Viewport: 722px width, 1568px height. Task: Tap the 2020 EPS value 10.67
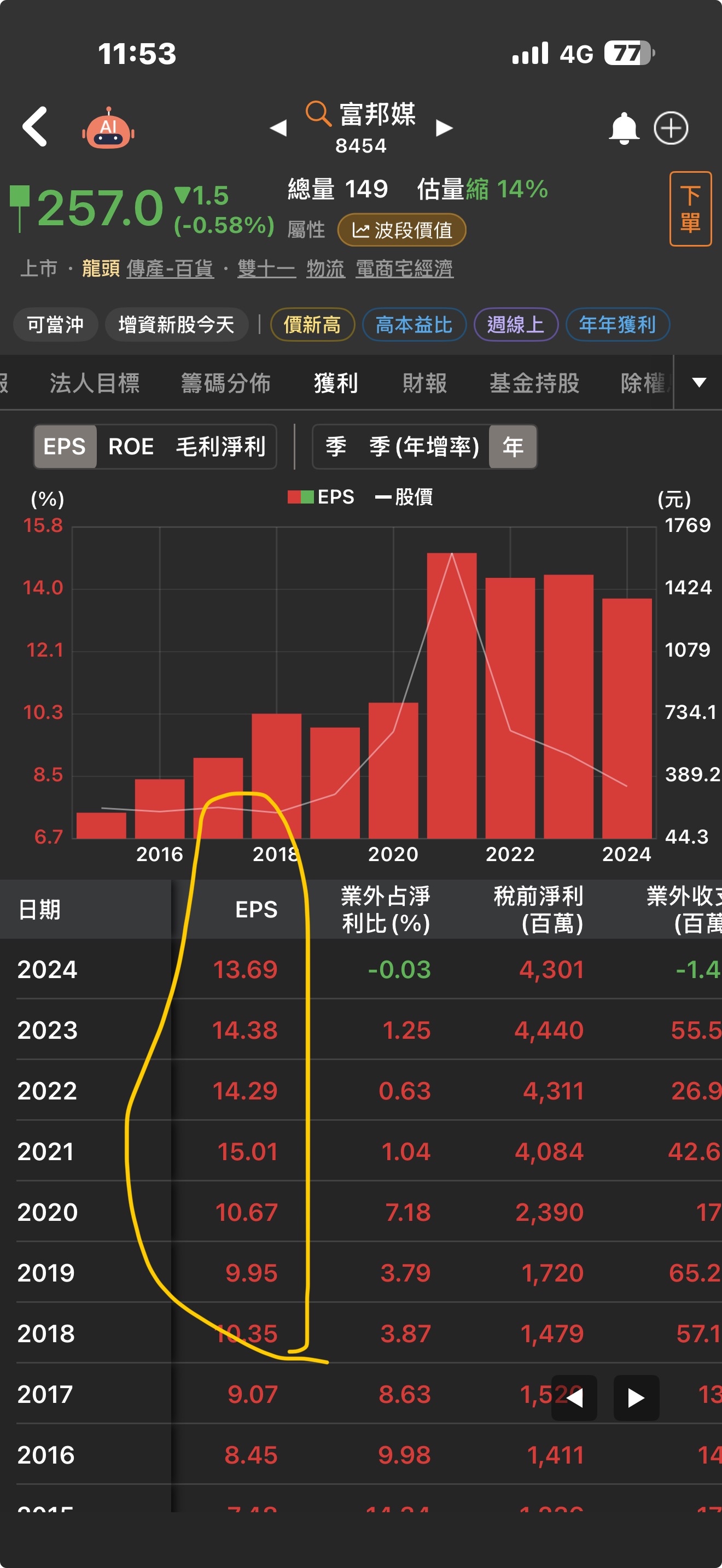coord(247,1213)
